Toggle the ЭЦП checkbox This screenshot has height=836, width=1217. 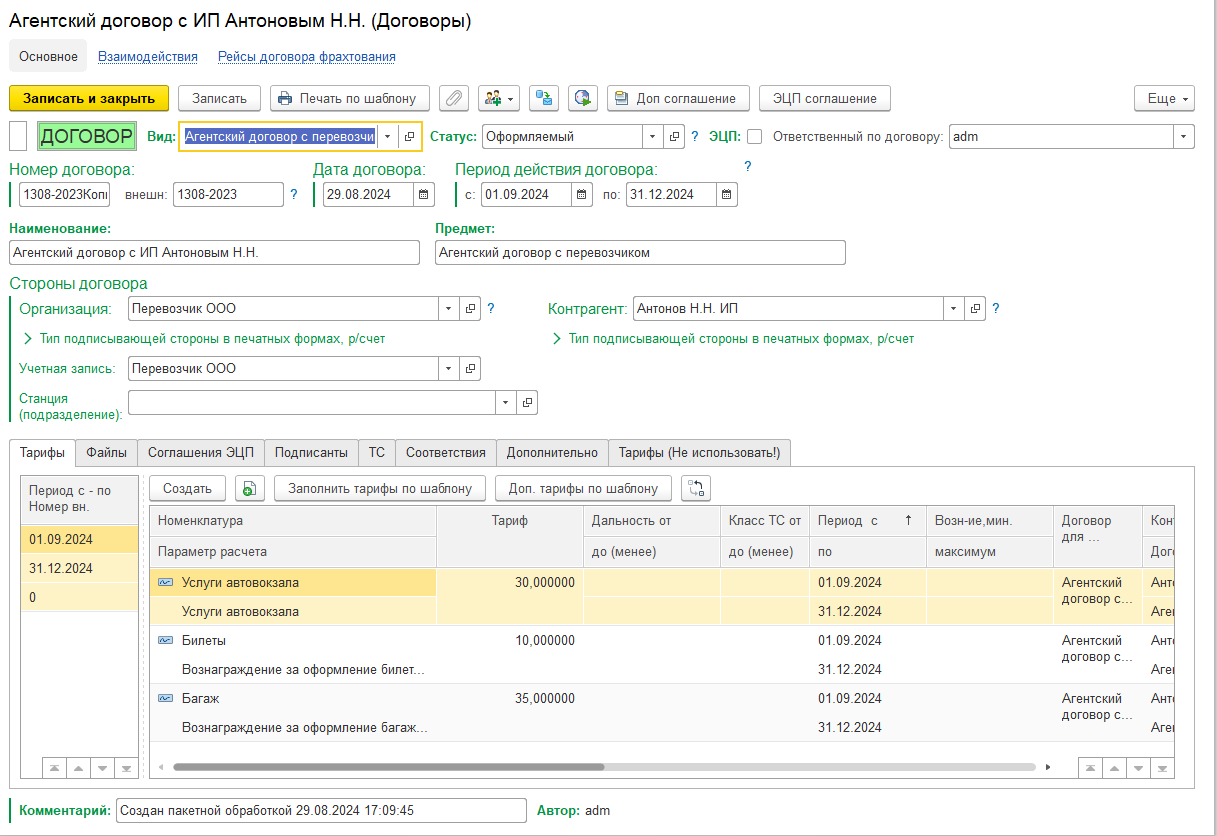pyautogui.click(x=754, y=137)
